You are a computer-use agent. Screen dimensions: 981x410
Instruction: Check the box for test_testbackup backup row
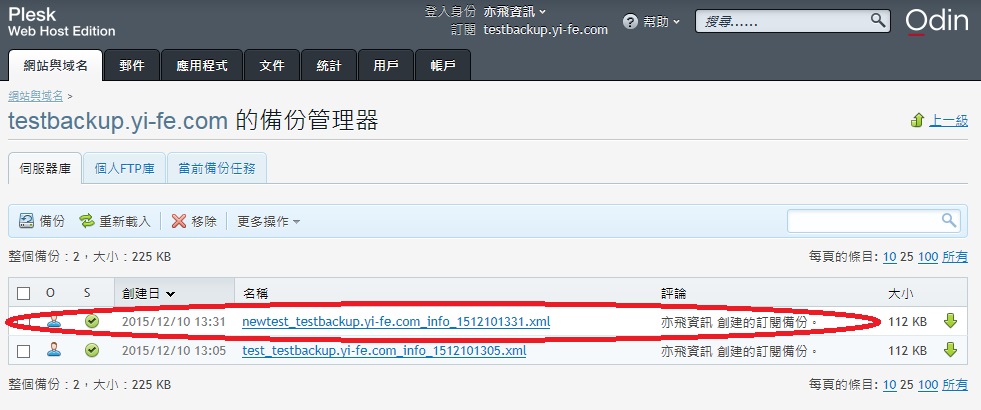pos(24,351)
